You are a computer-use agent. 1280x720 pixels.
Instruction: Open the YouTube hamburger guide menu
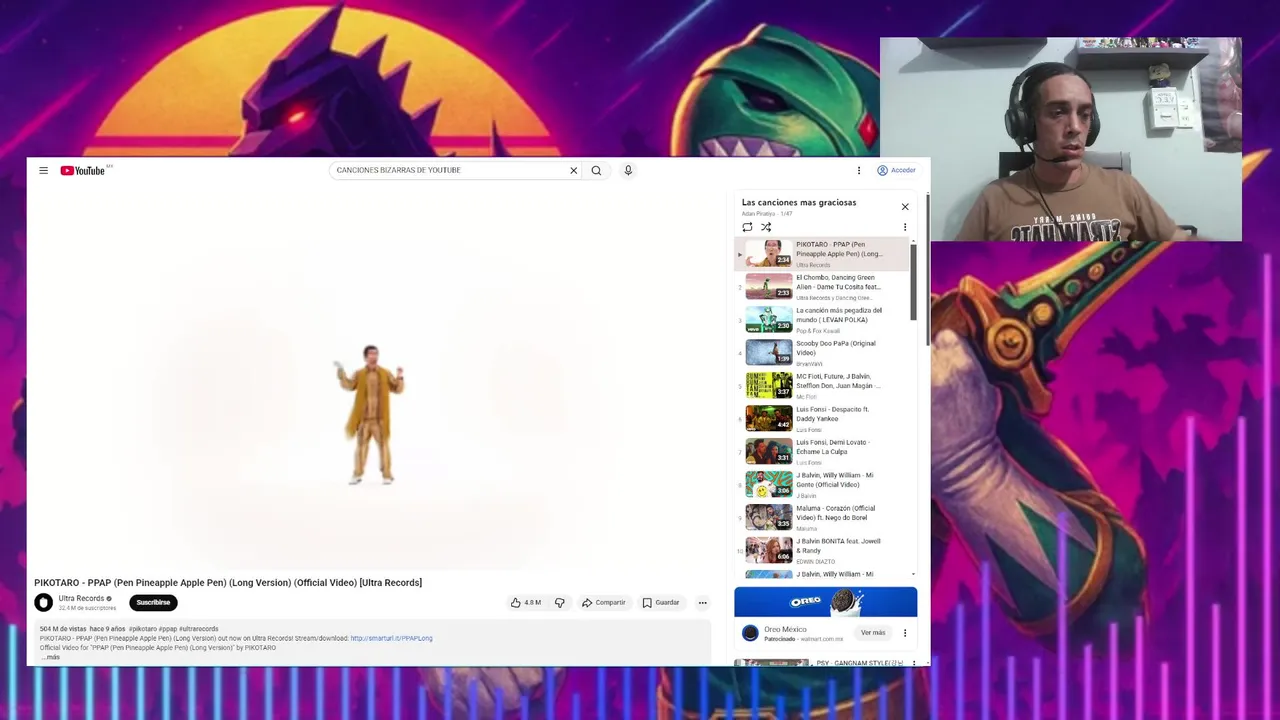(43, 171)
